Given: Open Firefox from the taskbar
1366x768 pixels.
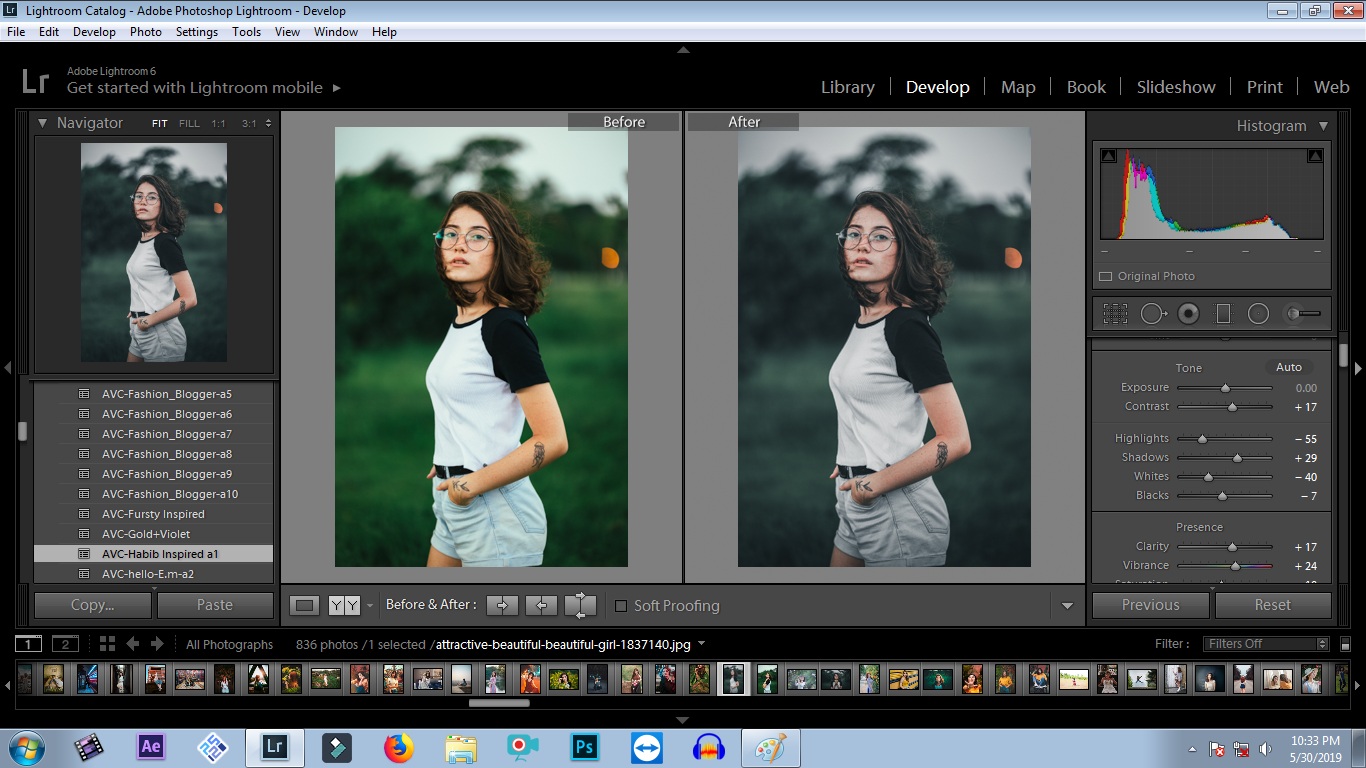Looking at the screenshot, I should [x=398, y=747].
